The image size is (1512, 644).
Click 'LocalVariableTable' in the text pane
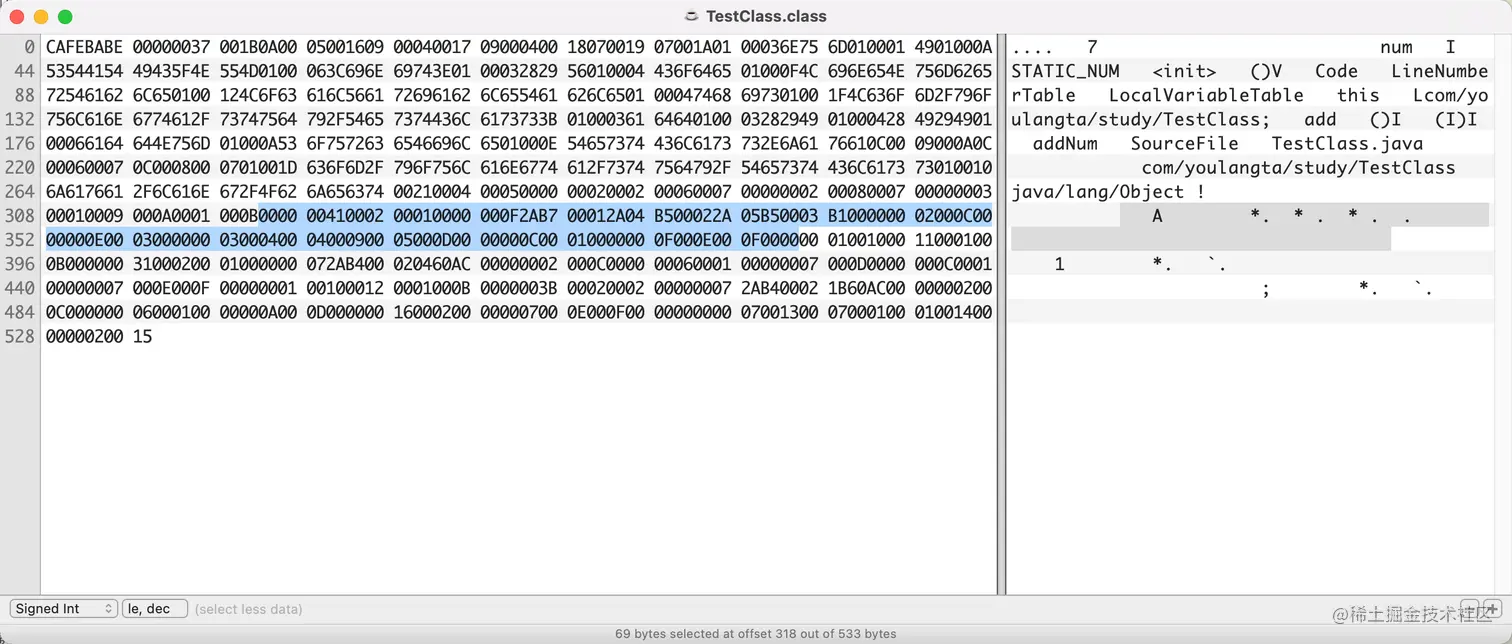(x=1206, y=95)
